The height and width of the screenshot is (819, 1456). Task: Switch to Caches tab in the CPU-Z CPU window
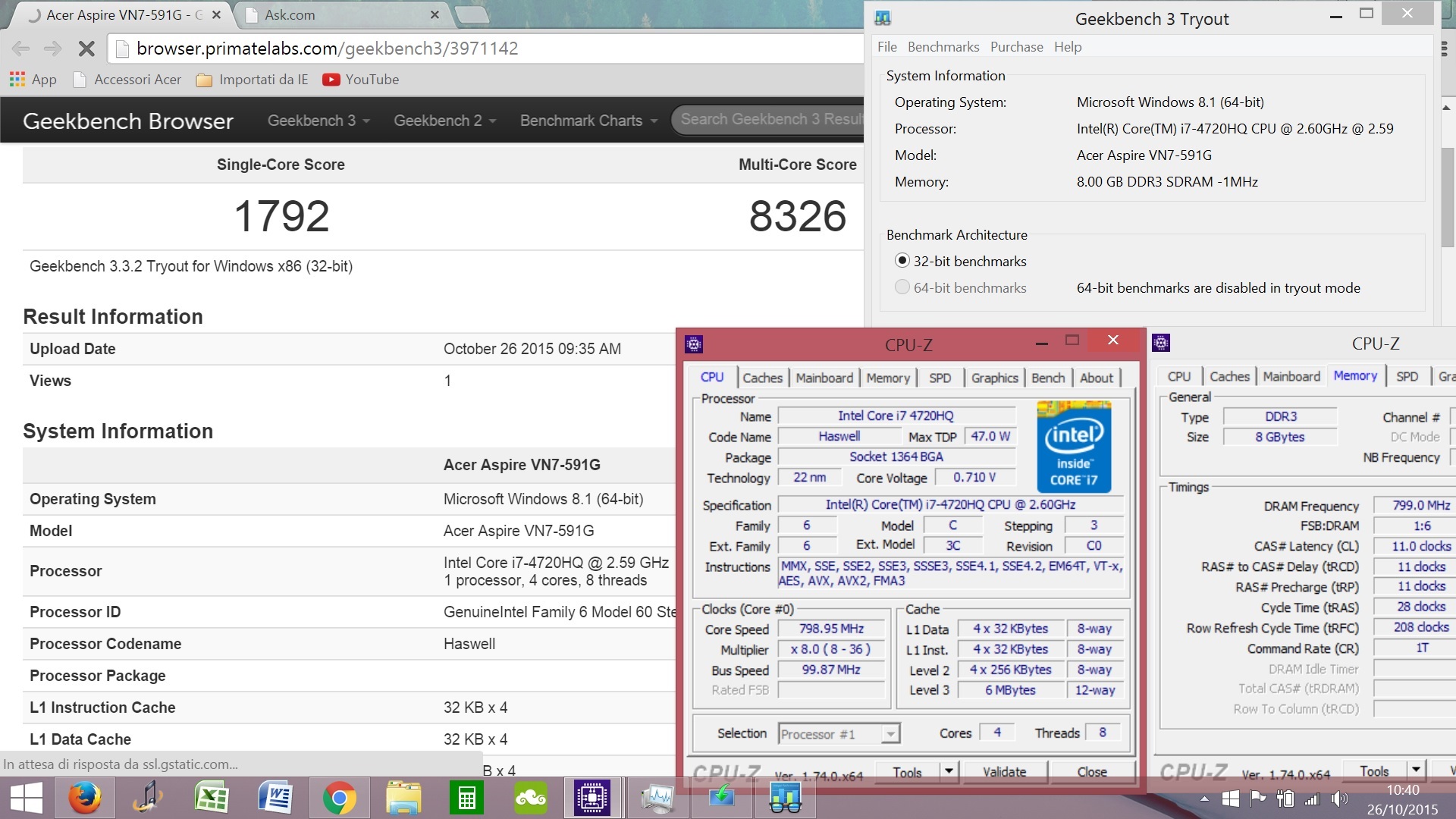click(762, 378)
